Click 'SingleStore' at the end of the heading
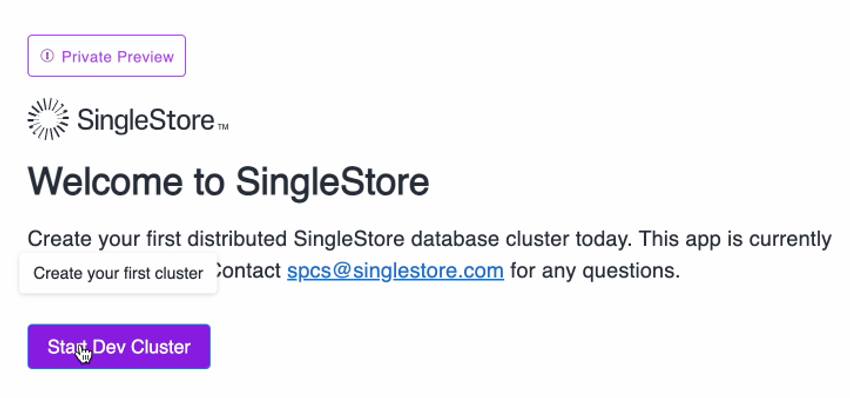Image resolution: width=850 pixels, height=398 pixels. [x=332, y=183]
